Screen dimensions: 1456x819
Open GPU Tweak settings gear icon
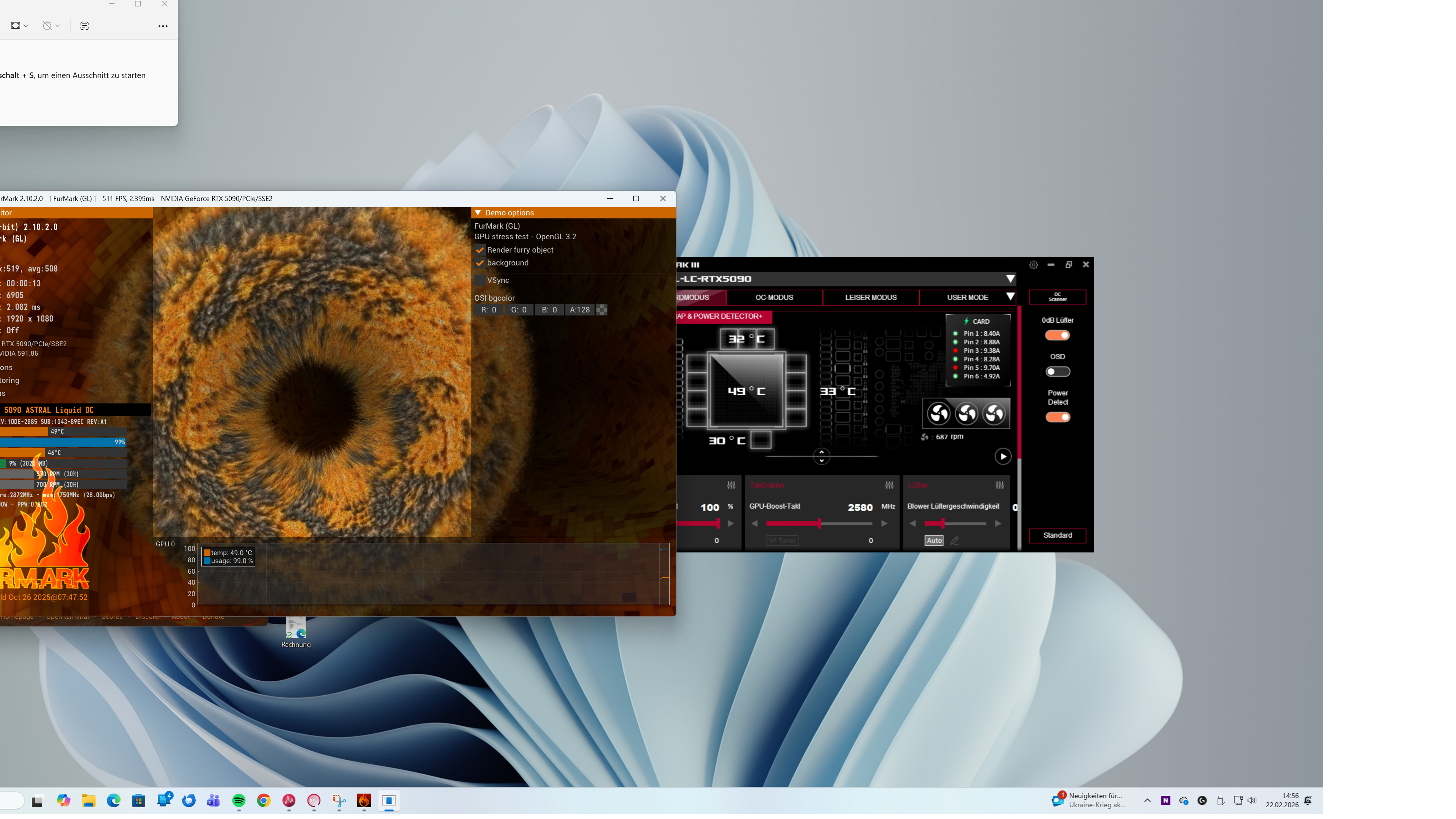tap(1033, 265)
